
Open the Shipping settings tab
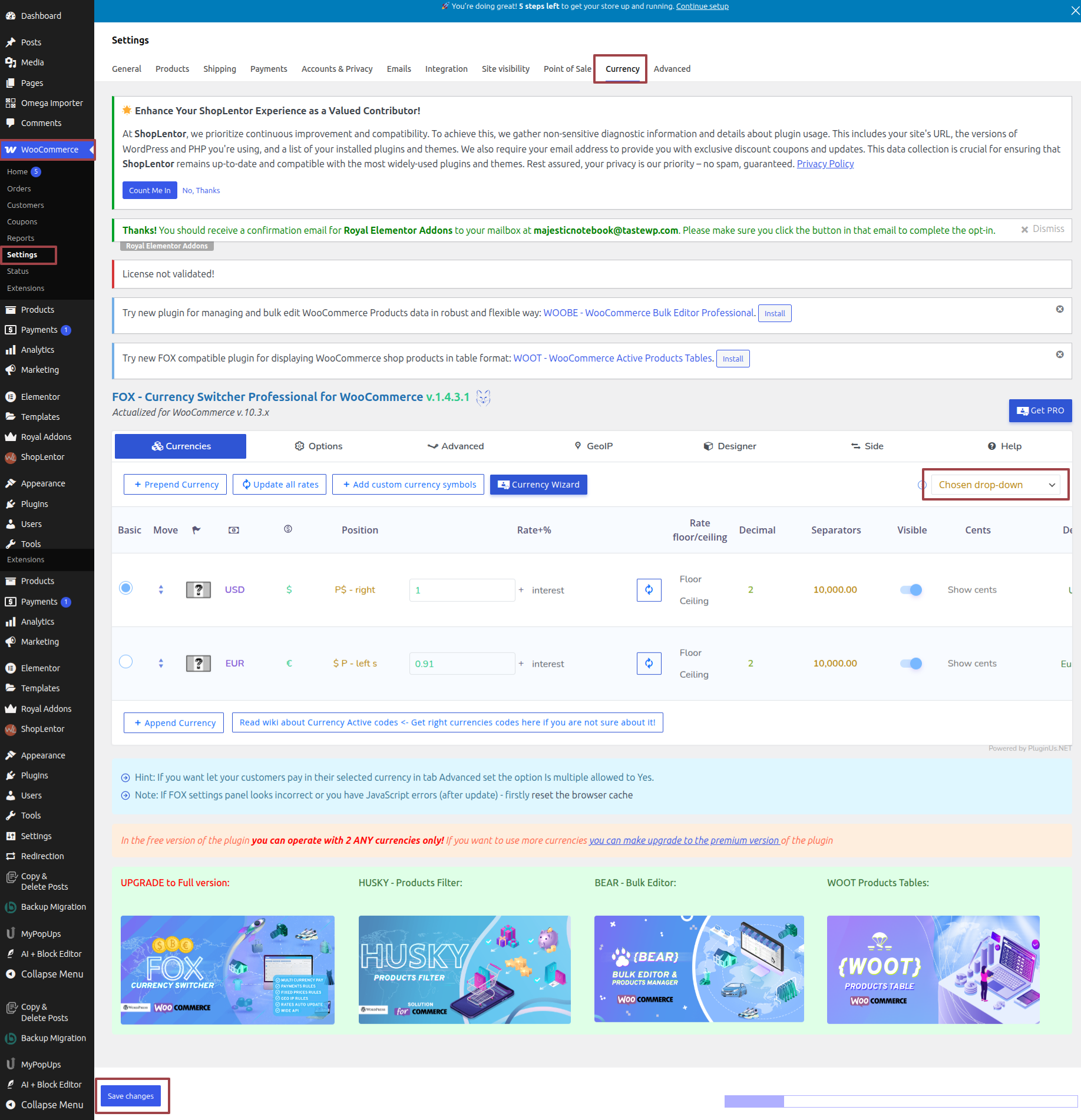(219, 69)
